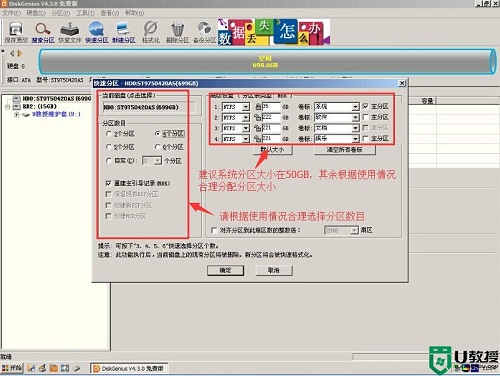This screenshot has width=500, height=376.
Task: Open 搜索分区 search partition tool
Action: pos(43,32)
